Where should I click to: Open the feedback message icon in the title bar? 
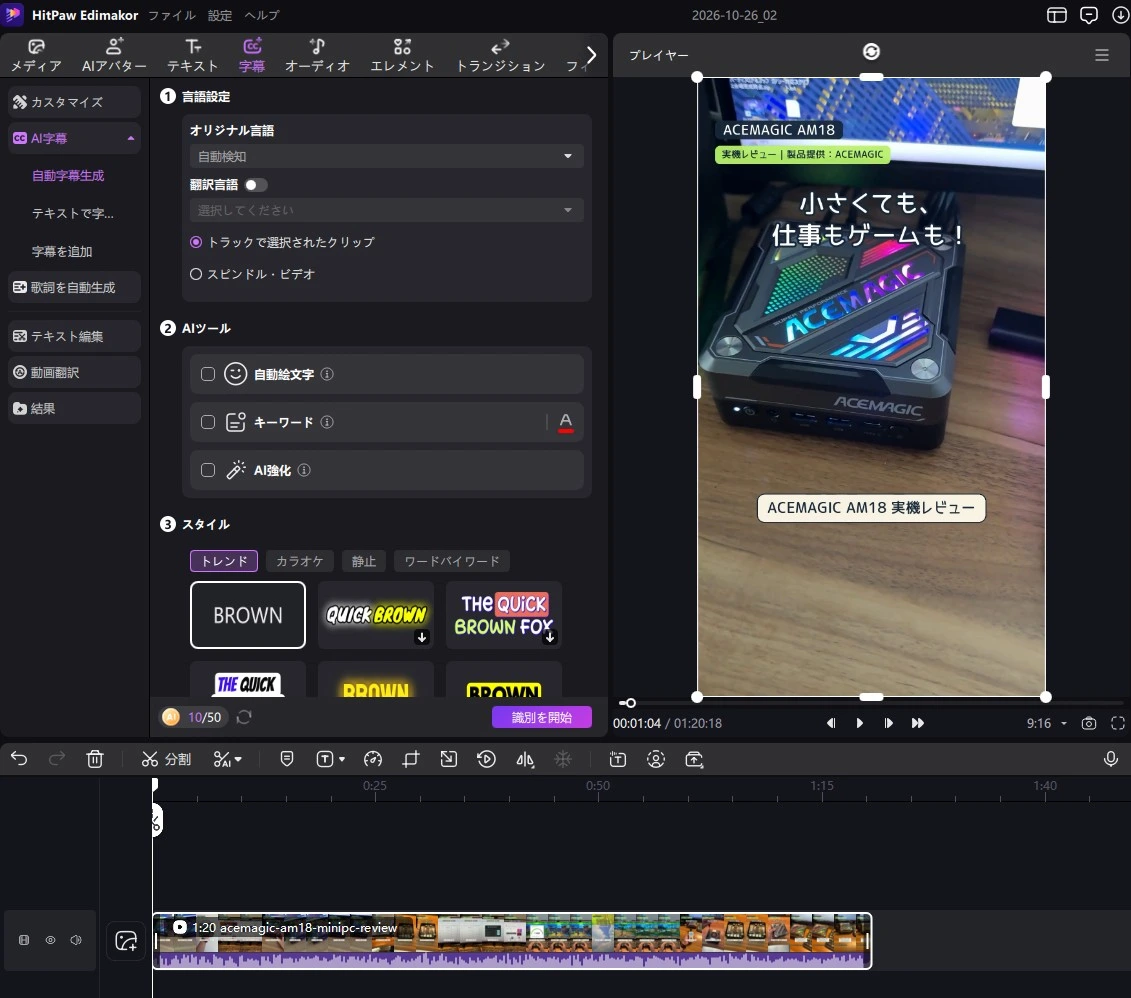click(x=1089, y=15)
